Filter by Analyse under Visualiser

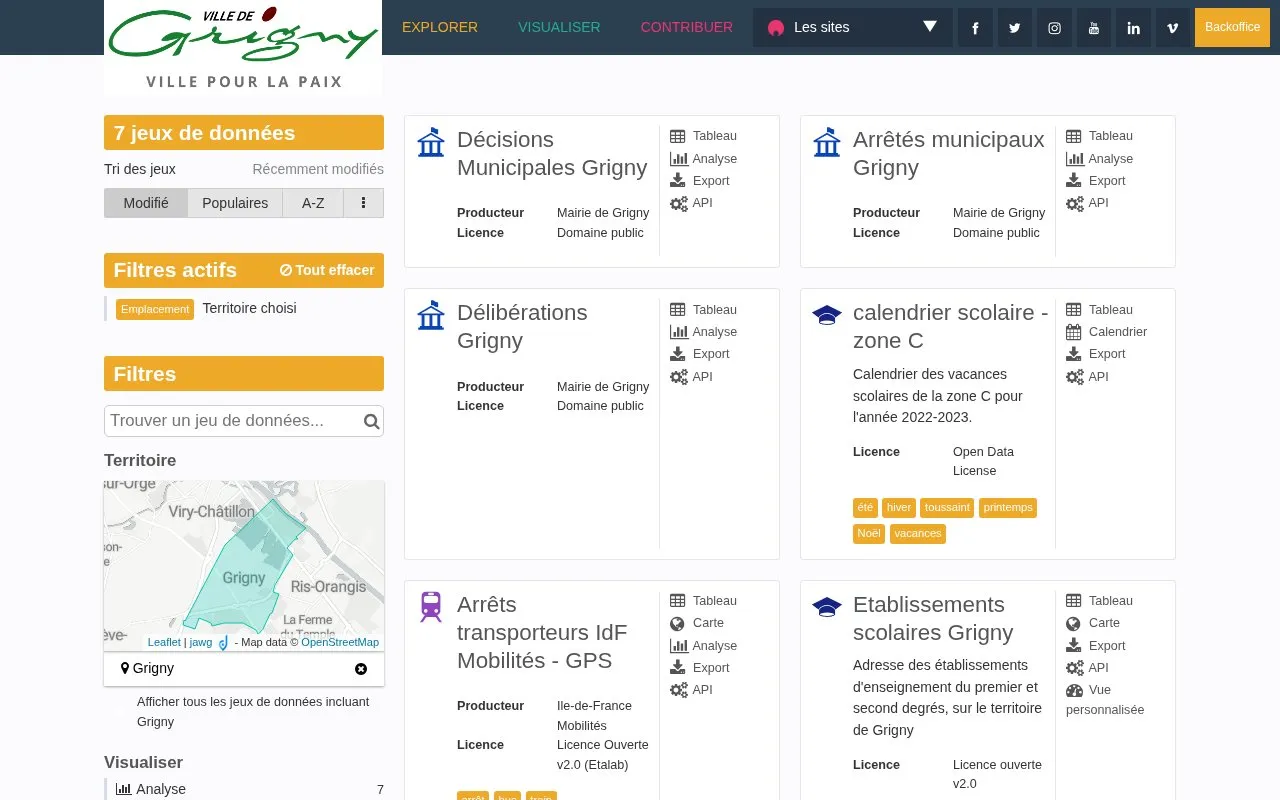pos(244,789)
